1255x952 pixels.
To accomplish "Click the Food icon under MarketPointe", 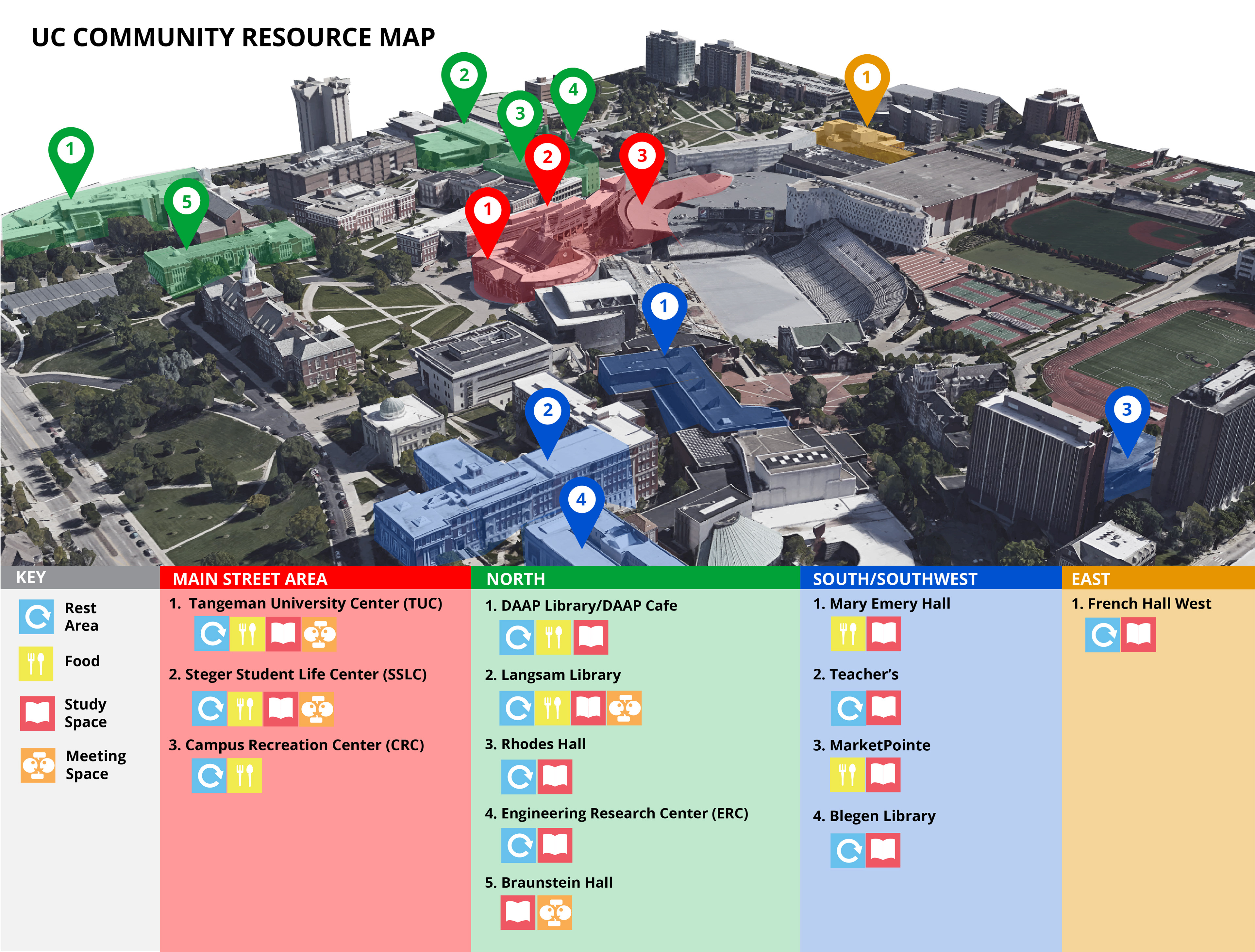I will pos(848,775).
